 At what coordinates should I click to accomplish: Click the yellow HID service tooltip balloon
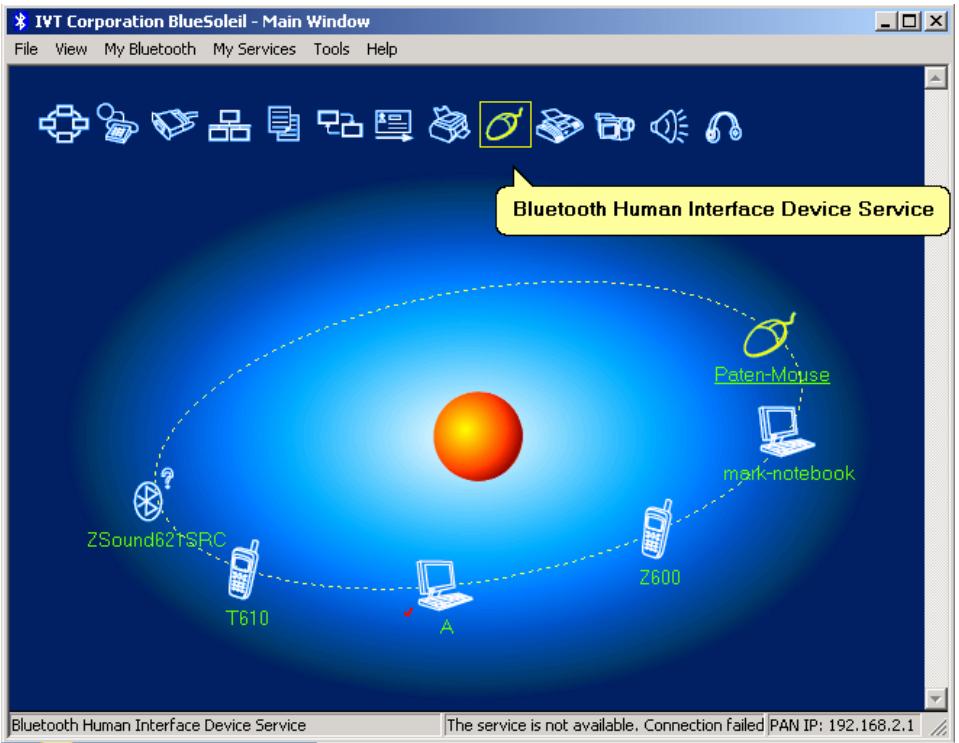722,210
